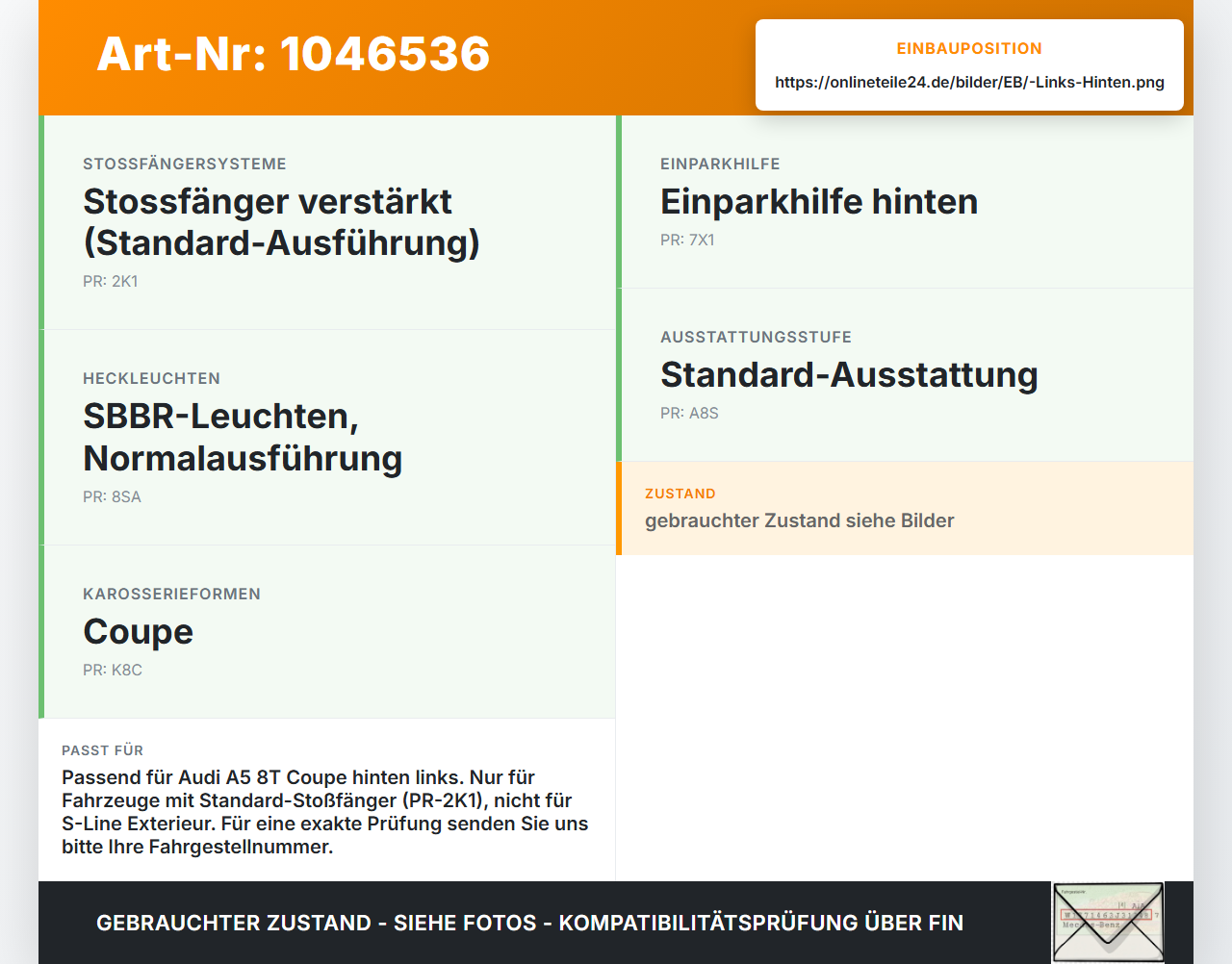Click PR code A8S
1232x964 pixels.
[x=689, y=414]
